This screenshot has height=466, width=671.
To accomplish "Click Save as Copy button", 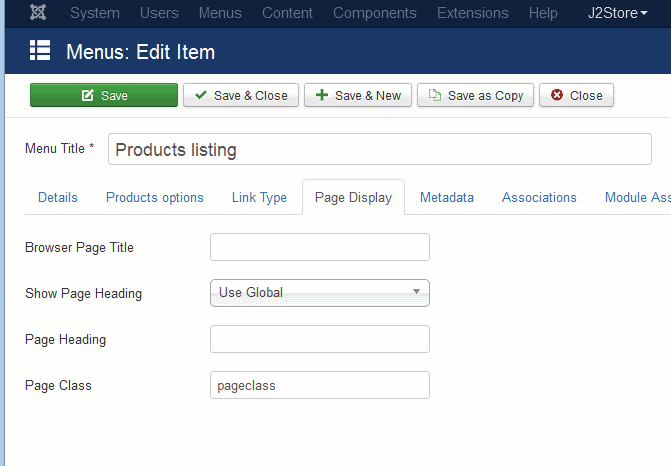I will click(475, 95).
